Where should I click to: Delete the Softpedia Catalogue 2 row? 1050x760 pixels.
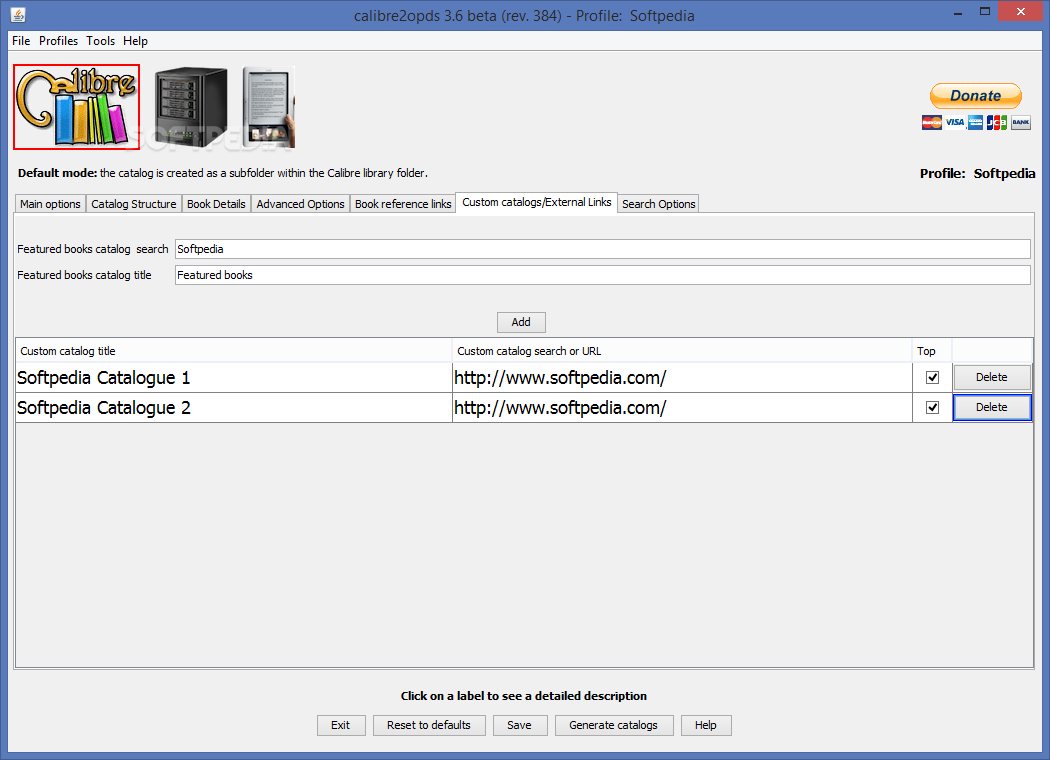click(992, 407)
